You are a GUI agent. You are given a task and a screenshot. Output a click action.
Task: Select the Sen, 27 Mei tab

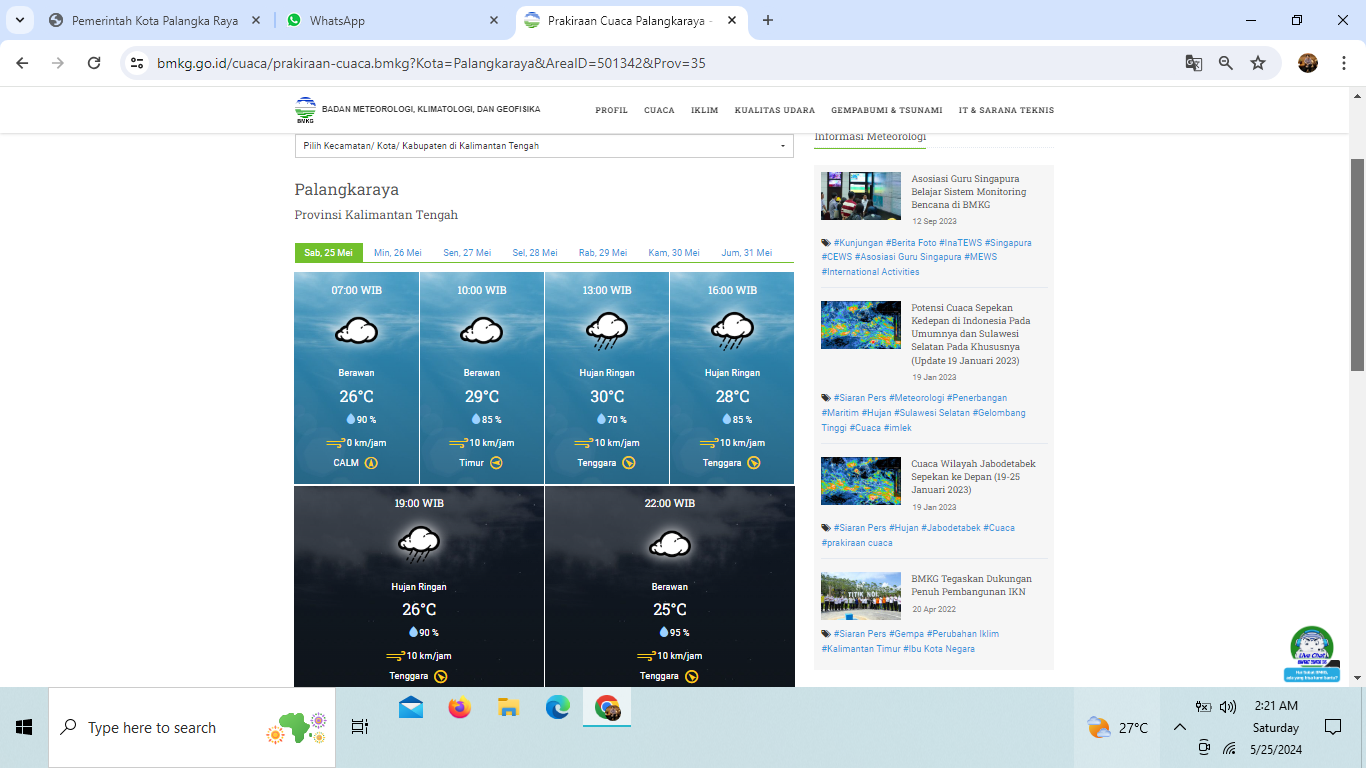(x=467, y=253)
